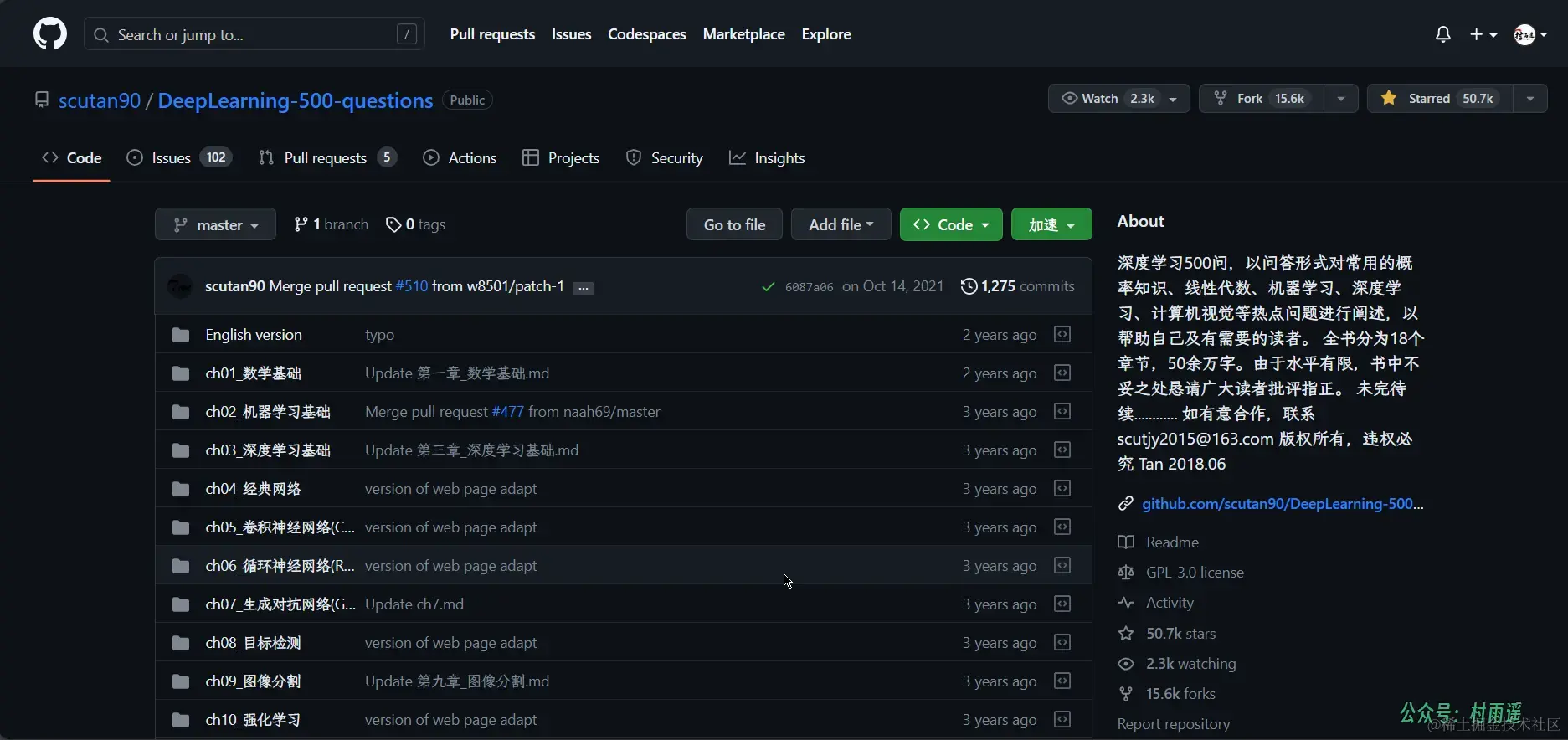The image size is (1568, 740).
Task: Click the code icon on ch06 row
Action: pos(1062,566)
